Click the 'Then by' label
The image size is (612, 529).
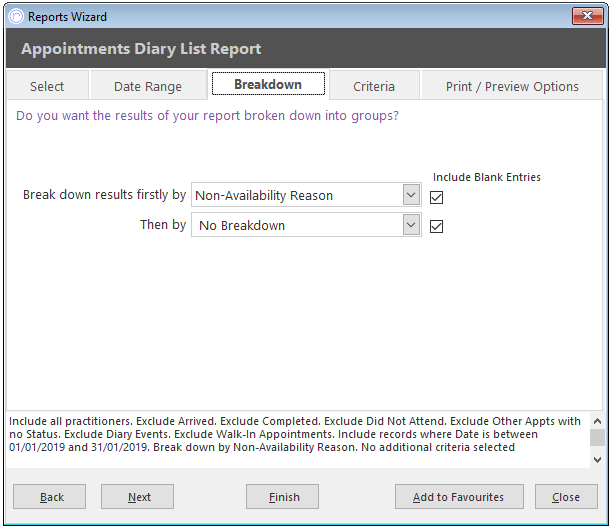(x=163, y=224)
